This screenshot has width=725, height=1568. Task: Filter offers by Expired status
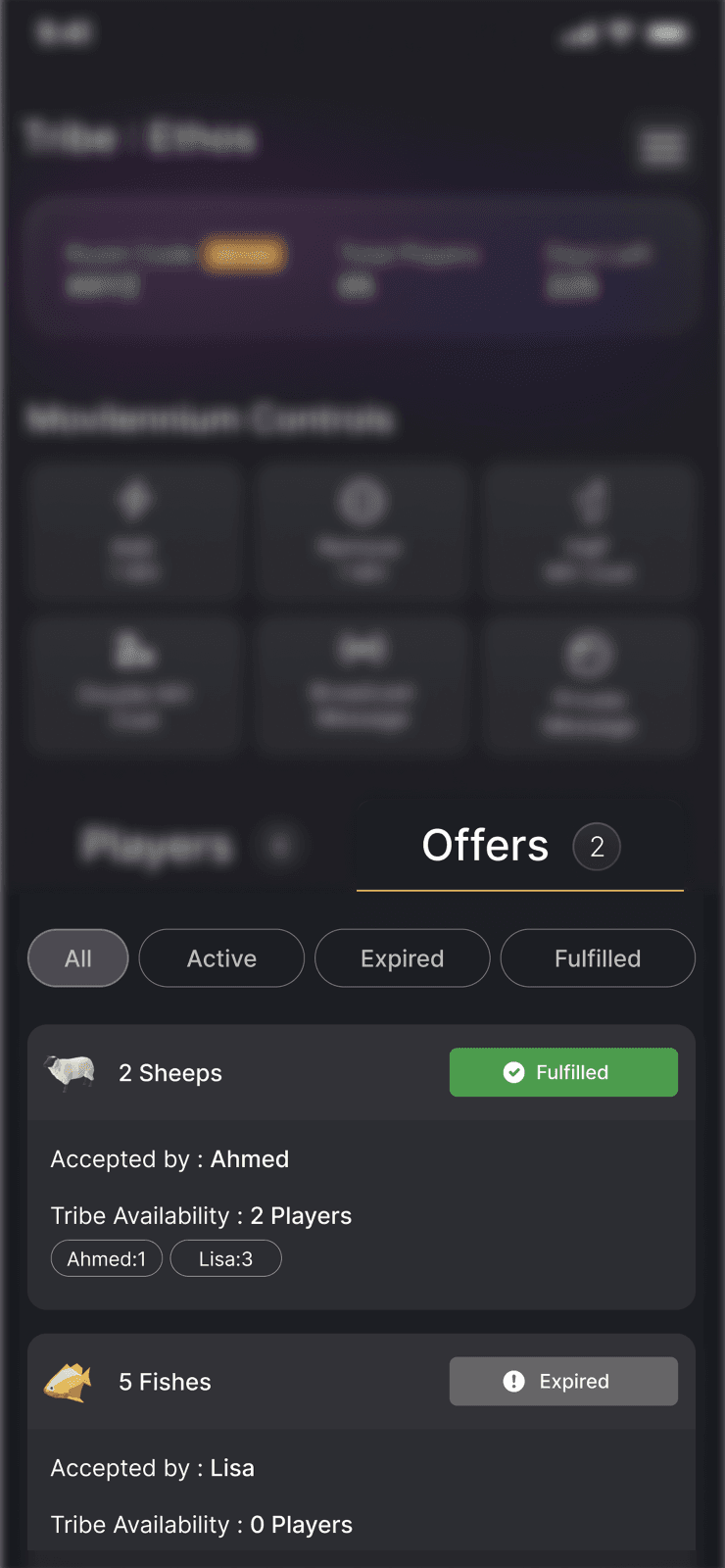(402, 958)
